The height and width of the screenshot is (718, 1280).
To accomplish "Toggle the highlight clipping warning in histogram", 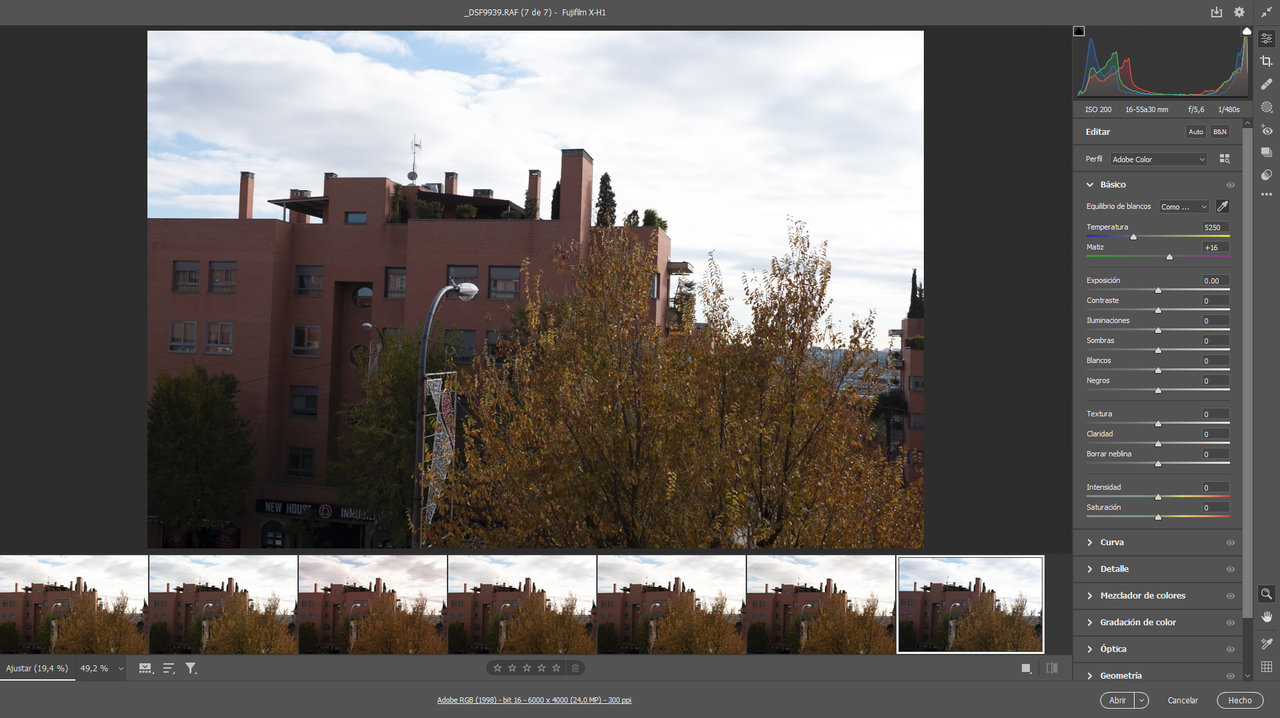I will (1246, 32).
